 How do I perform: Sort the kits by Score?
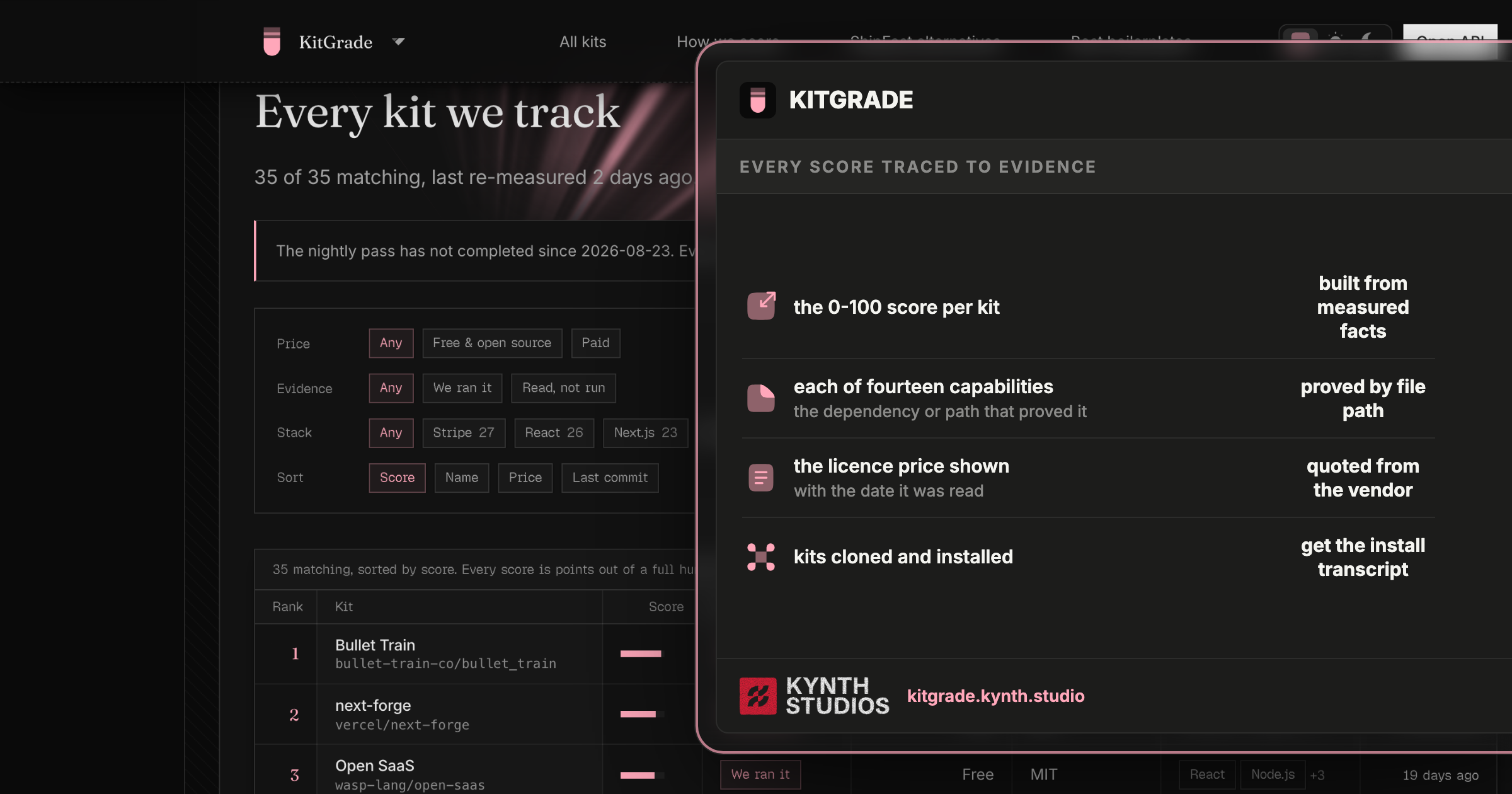point(398,478)
